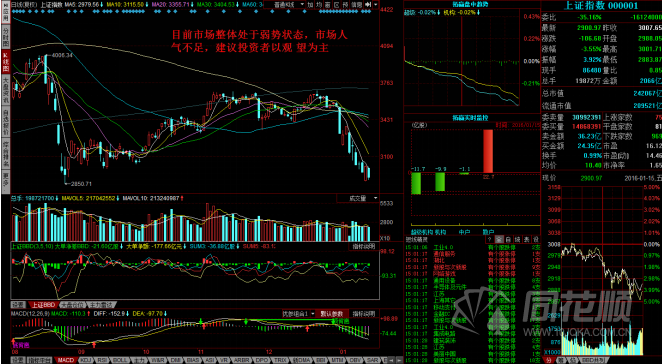Toggle the 全 filter in ticker list
The image size is (662, 364).
point(499,239)
